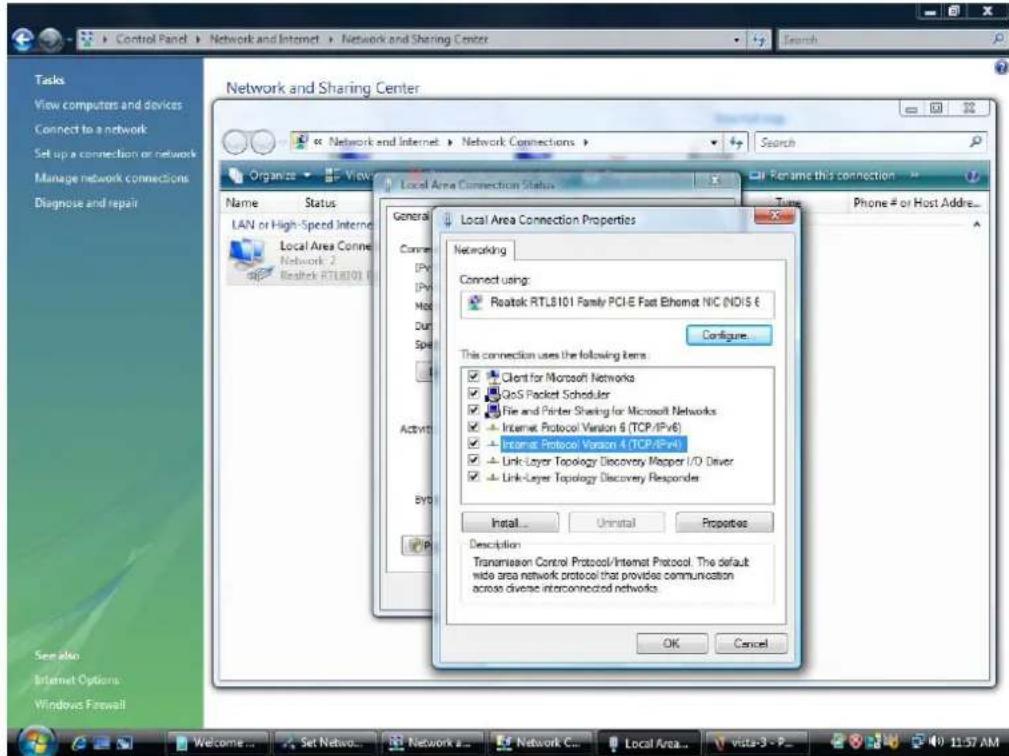Click Realtek adapter icon in Connect using
The image size is (1009, 756).
point(475,302)
